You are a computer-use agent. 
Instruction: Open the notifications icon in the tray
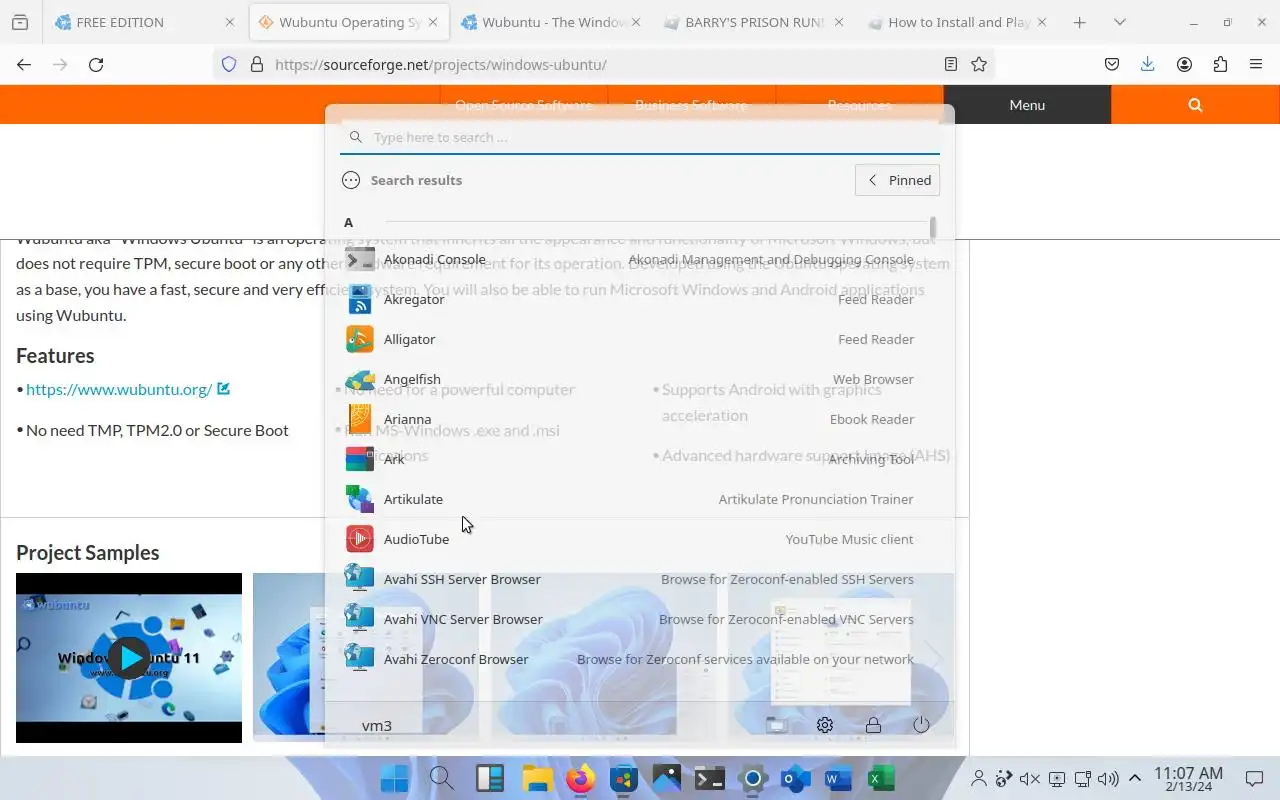(1254, 779)
